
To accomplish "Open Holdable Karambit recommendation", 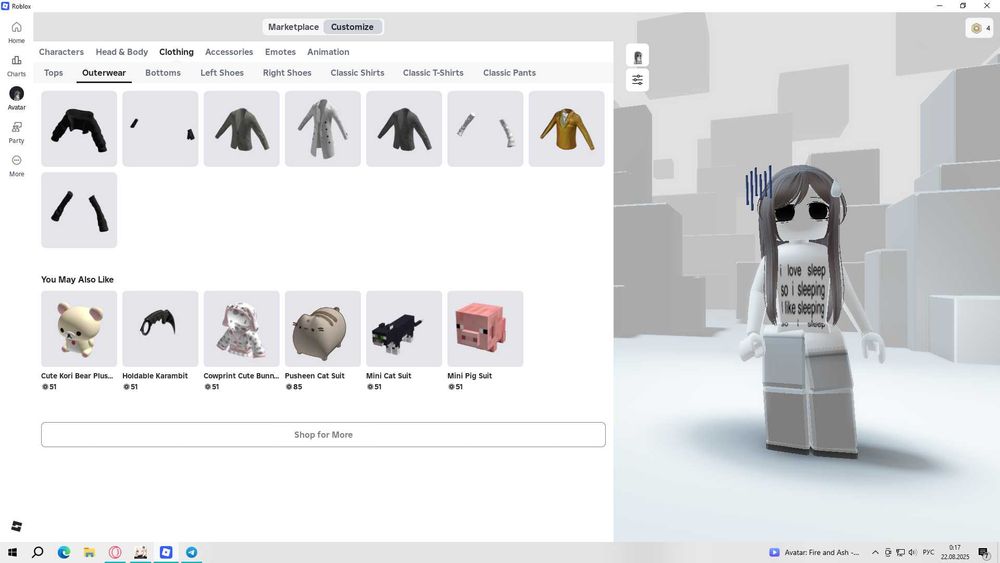I will tap(160, 329).
